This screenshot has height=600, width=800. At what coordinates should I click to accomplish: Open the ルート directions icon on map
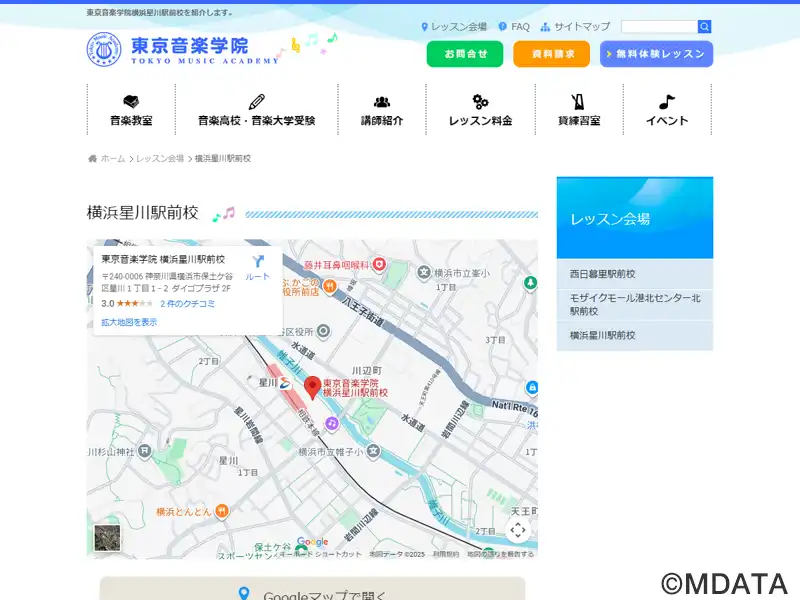257,267
